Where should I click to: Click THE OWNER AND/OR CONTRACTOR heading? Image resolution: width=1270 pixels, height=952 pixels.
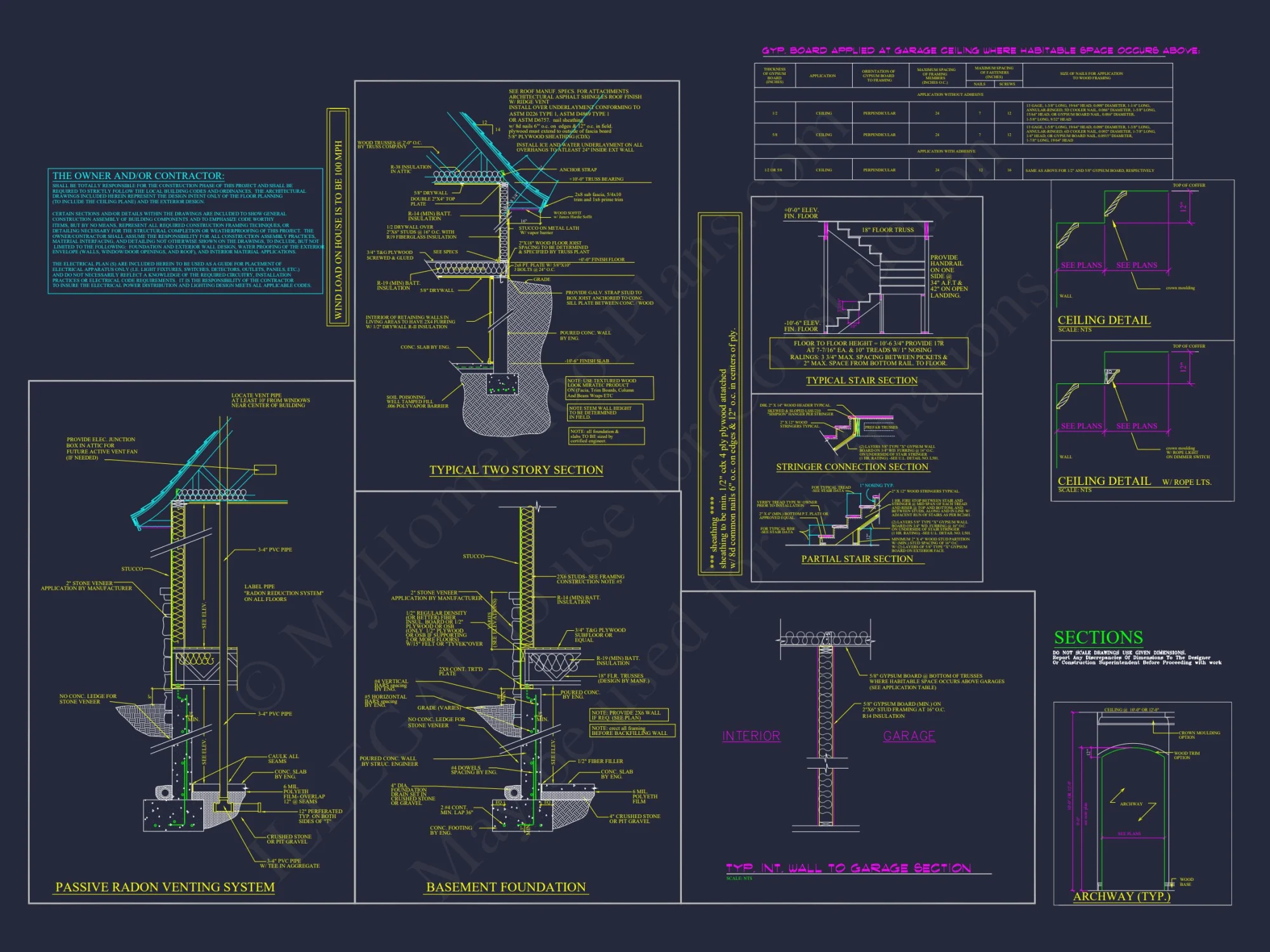click(x=138, y=176)
